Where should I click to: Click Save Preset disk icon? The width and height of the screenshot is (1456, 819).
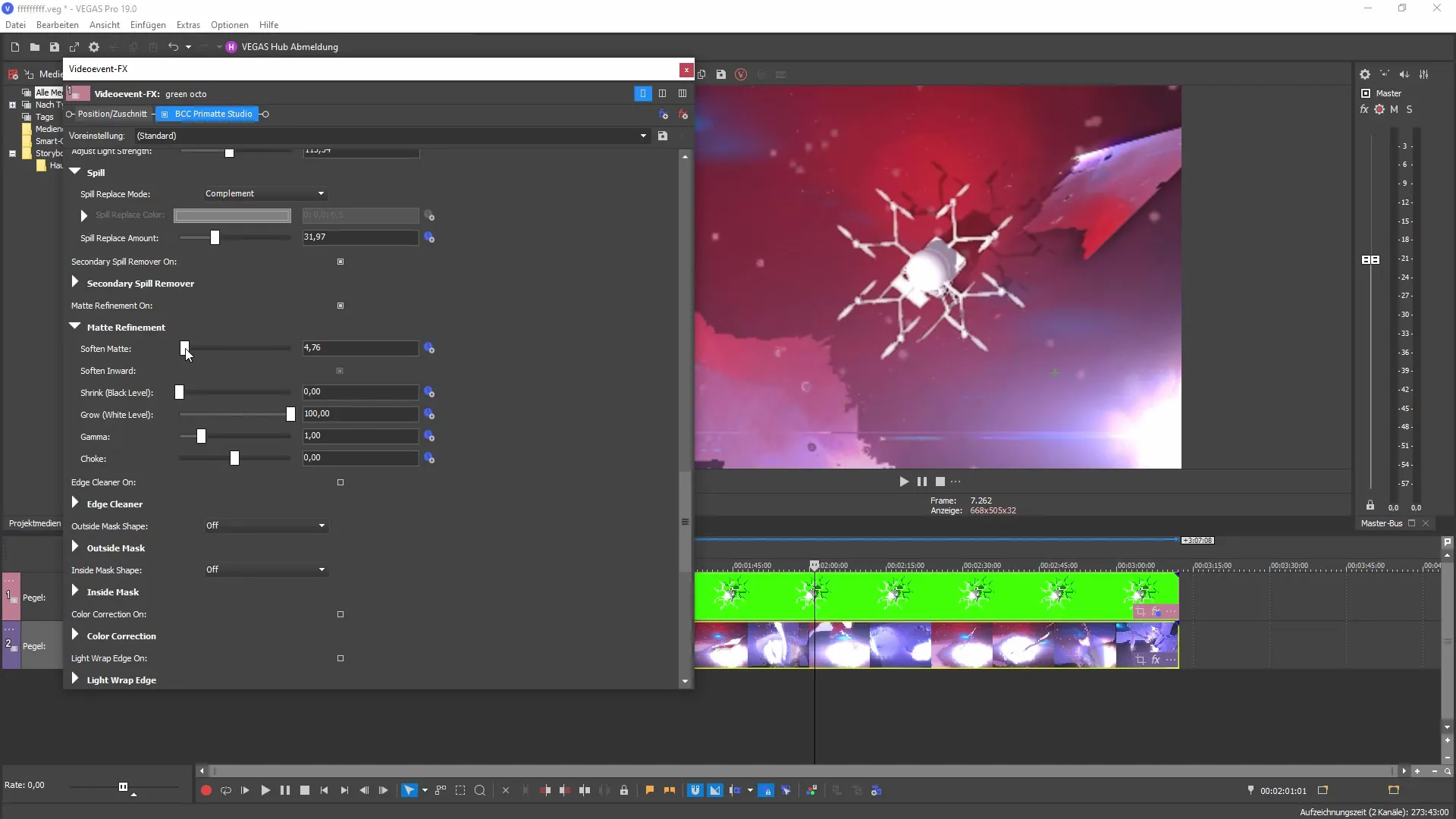663,136
